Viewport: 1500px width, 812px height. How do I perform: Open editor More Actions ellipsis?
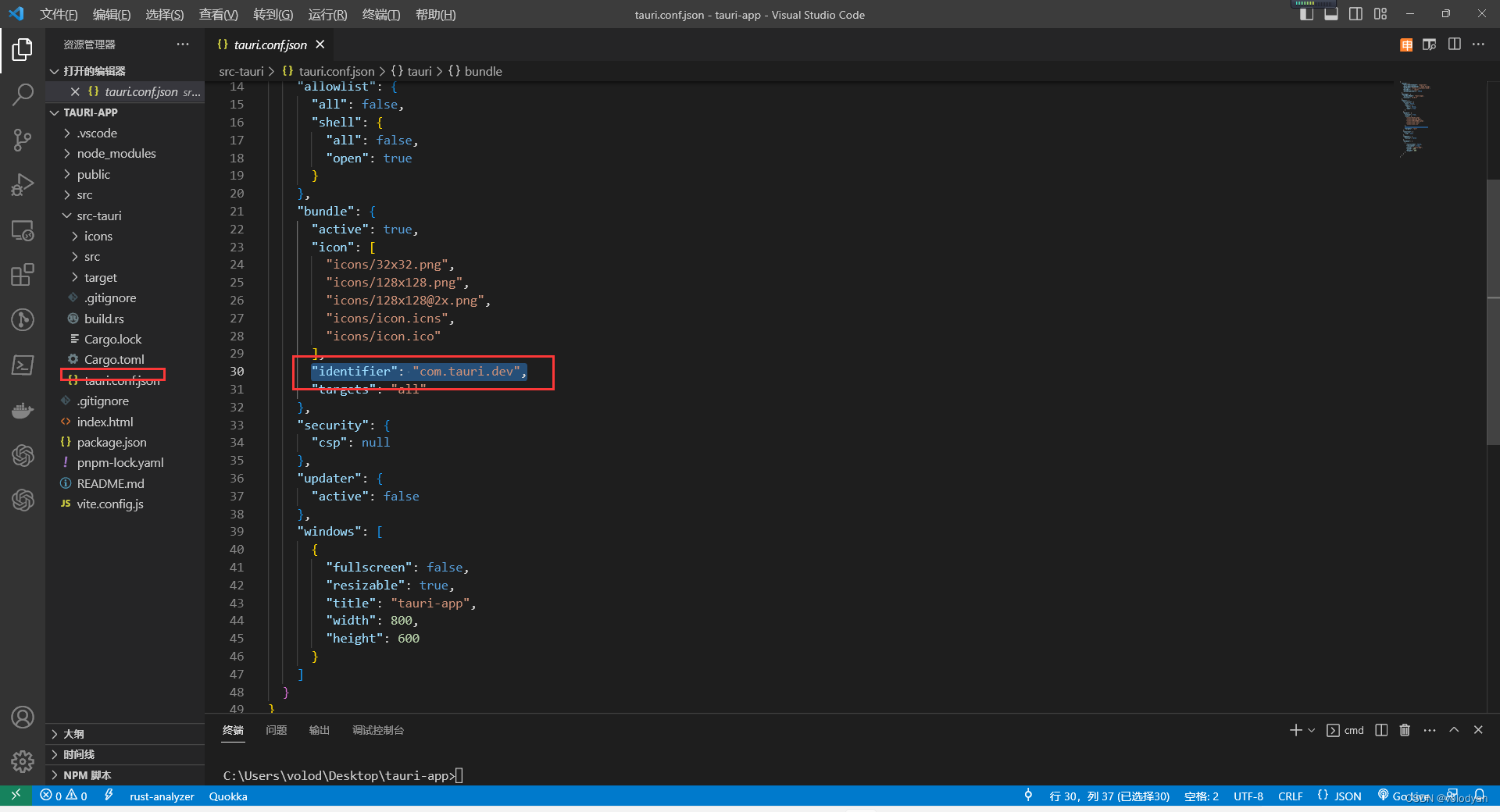pos(1478,45)
